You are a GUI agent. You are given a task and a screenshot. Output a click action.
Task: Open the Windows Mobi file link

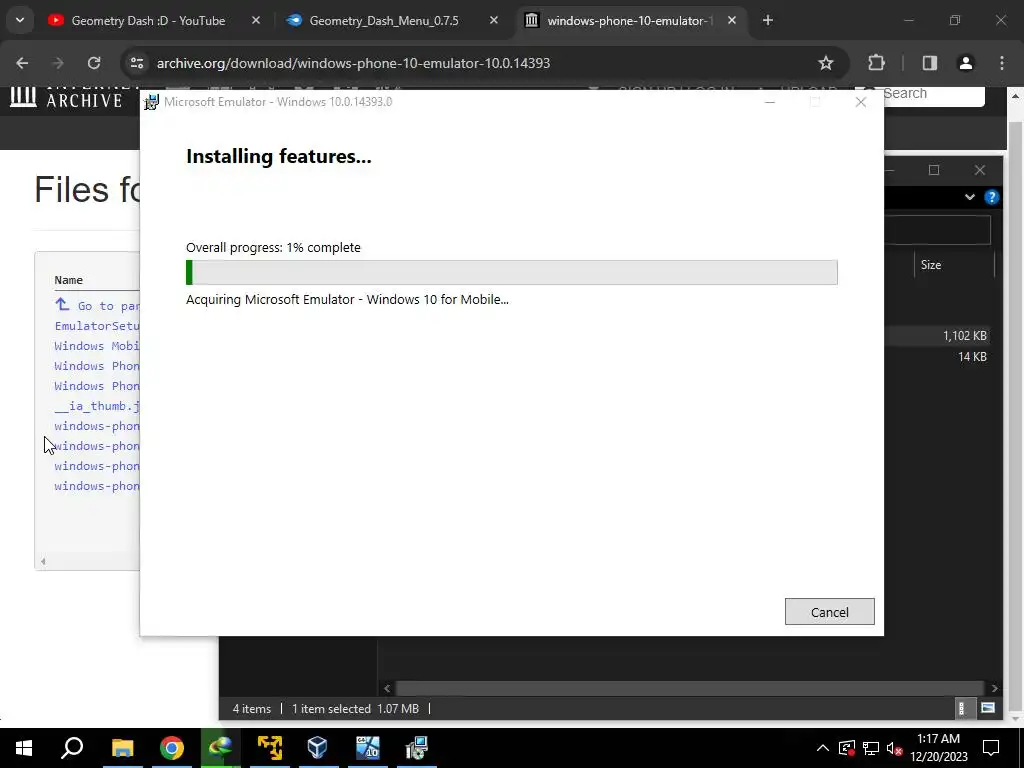pyautogui.click(x=97, y=346)
